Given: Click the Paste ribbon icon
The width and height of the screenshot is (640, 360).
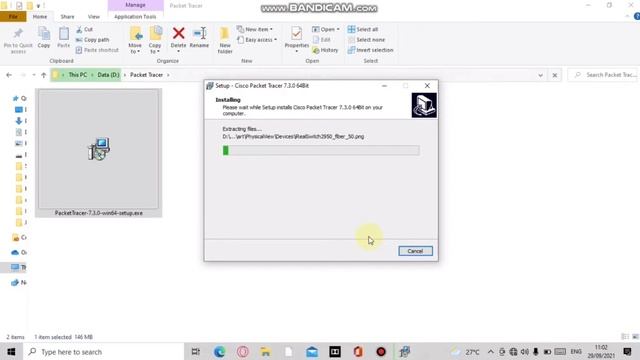Looking at the screenshot, I should pos(63,38).
